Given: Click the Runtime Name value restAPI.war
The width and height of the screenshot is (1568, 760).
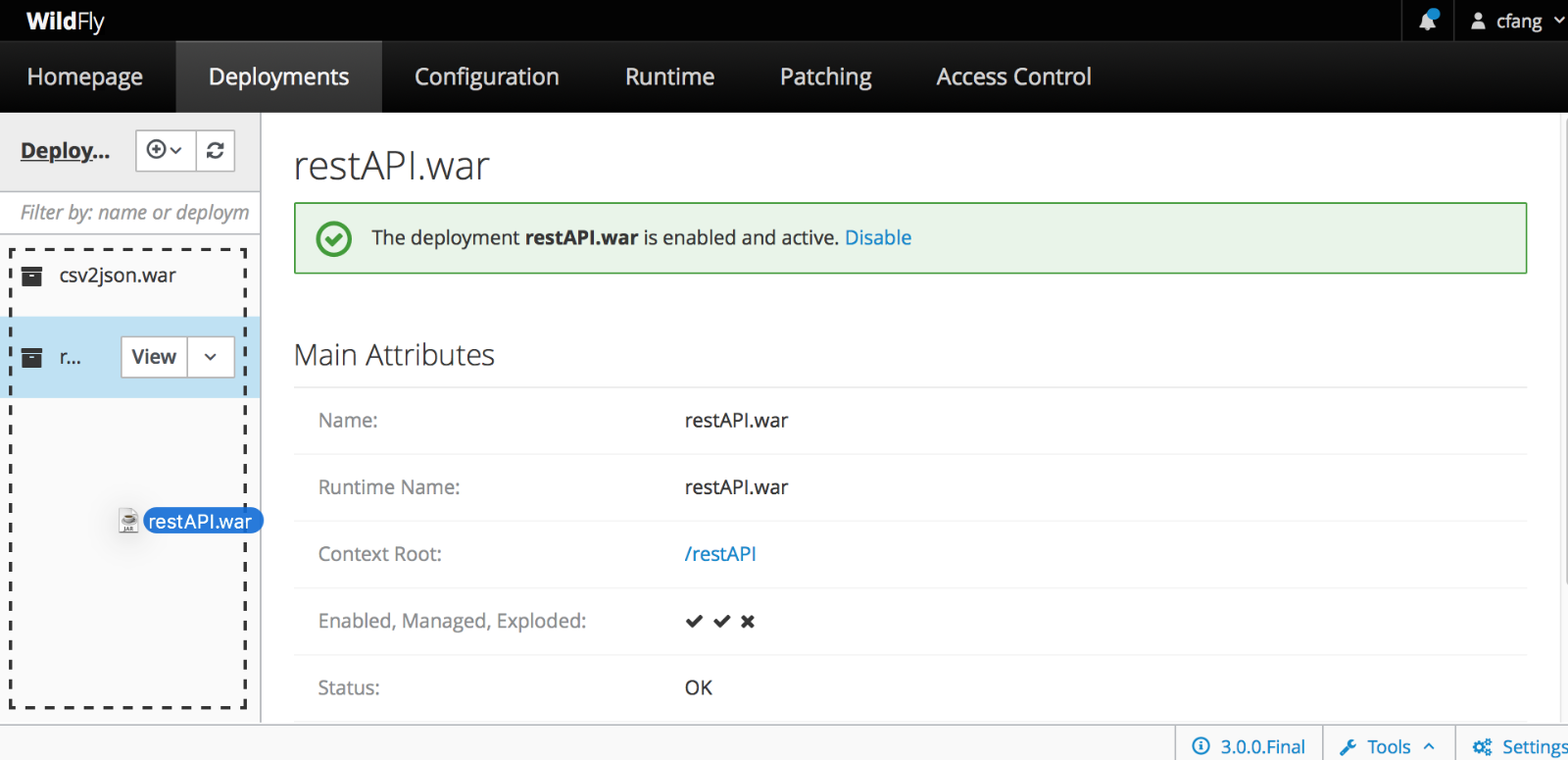Looking at the screenshot, I should (736, 487).
